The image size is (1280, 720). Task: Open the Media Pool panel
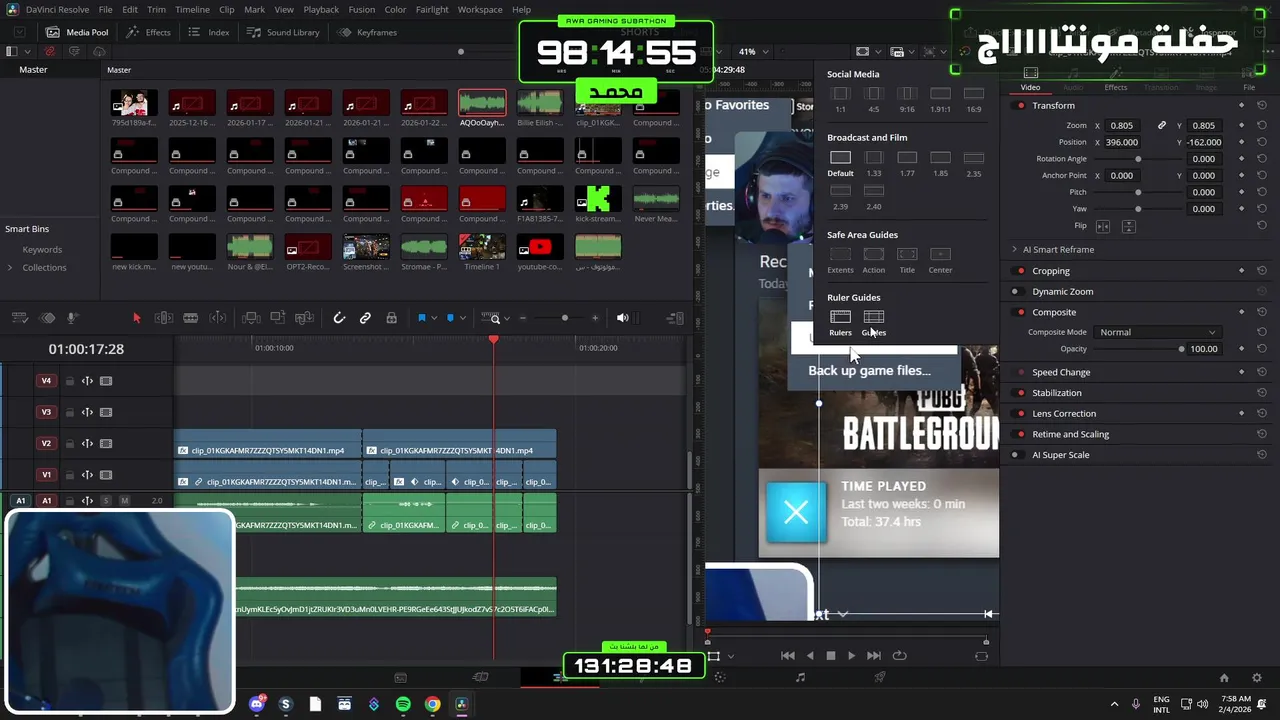(x=77, y=32)
